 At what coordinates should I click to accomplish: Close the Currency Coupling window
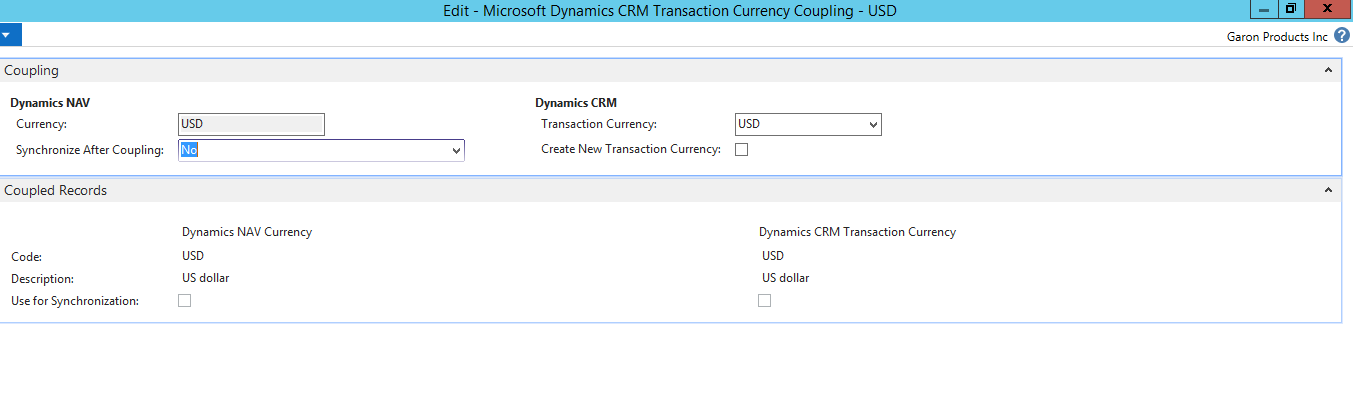coord(1326,9)
